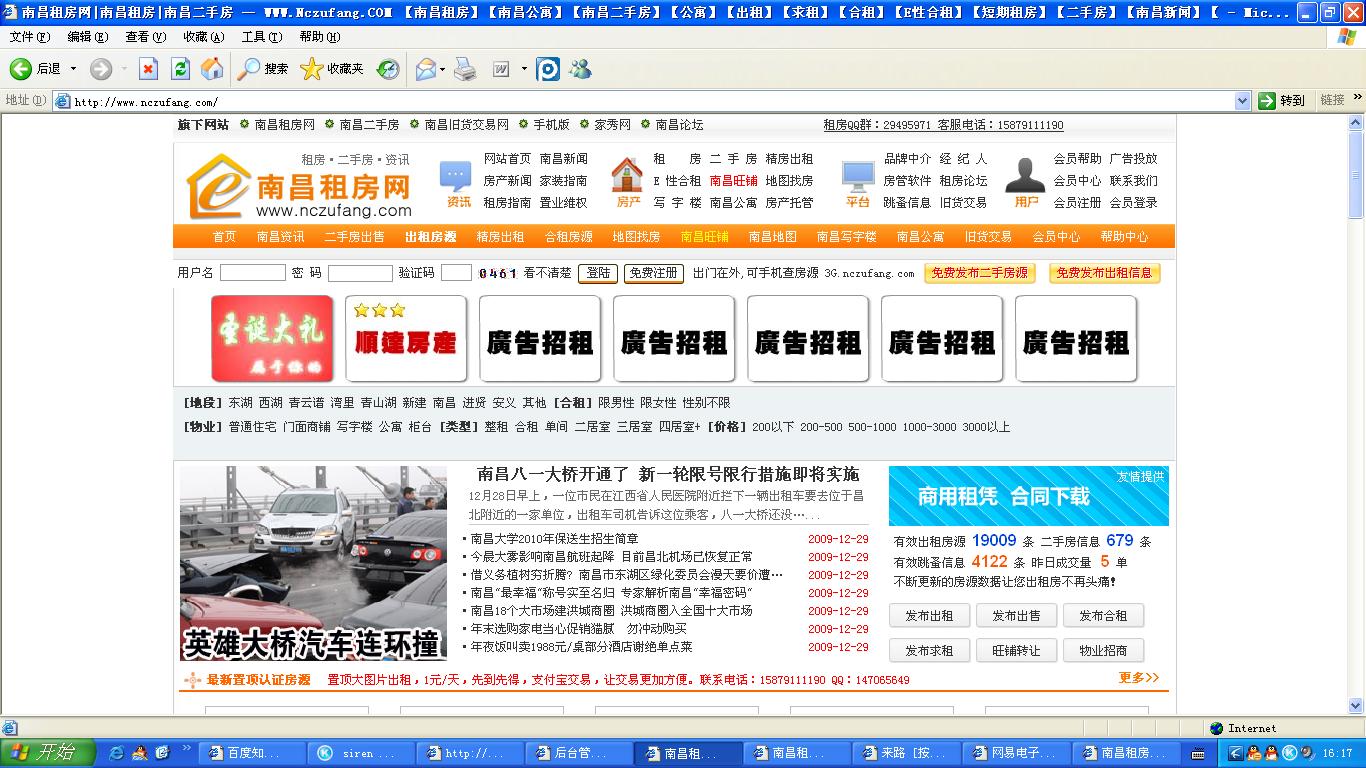Click the Mail envelope toolbar icon

425,69
